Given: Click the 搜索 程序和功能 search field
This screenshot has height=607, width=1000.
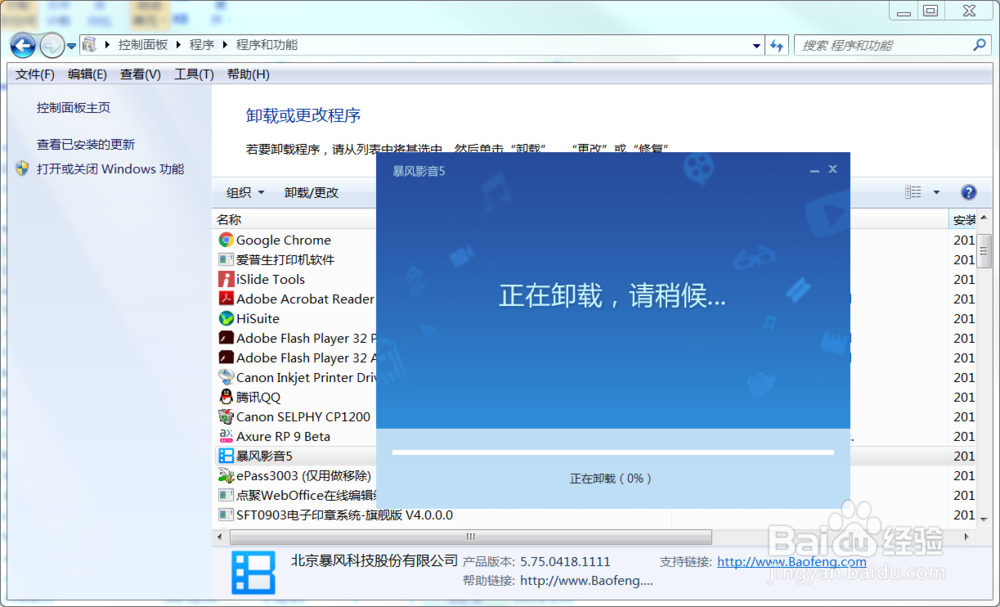Looking at the screenshot, I should click(x=883, y=45).
